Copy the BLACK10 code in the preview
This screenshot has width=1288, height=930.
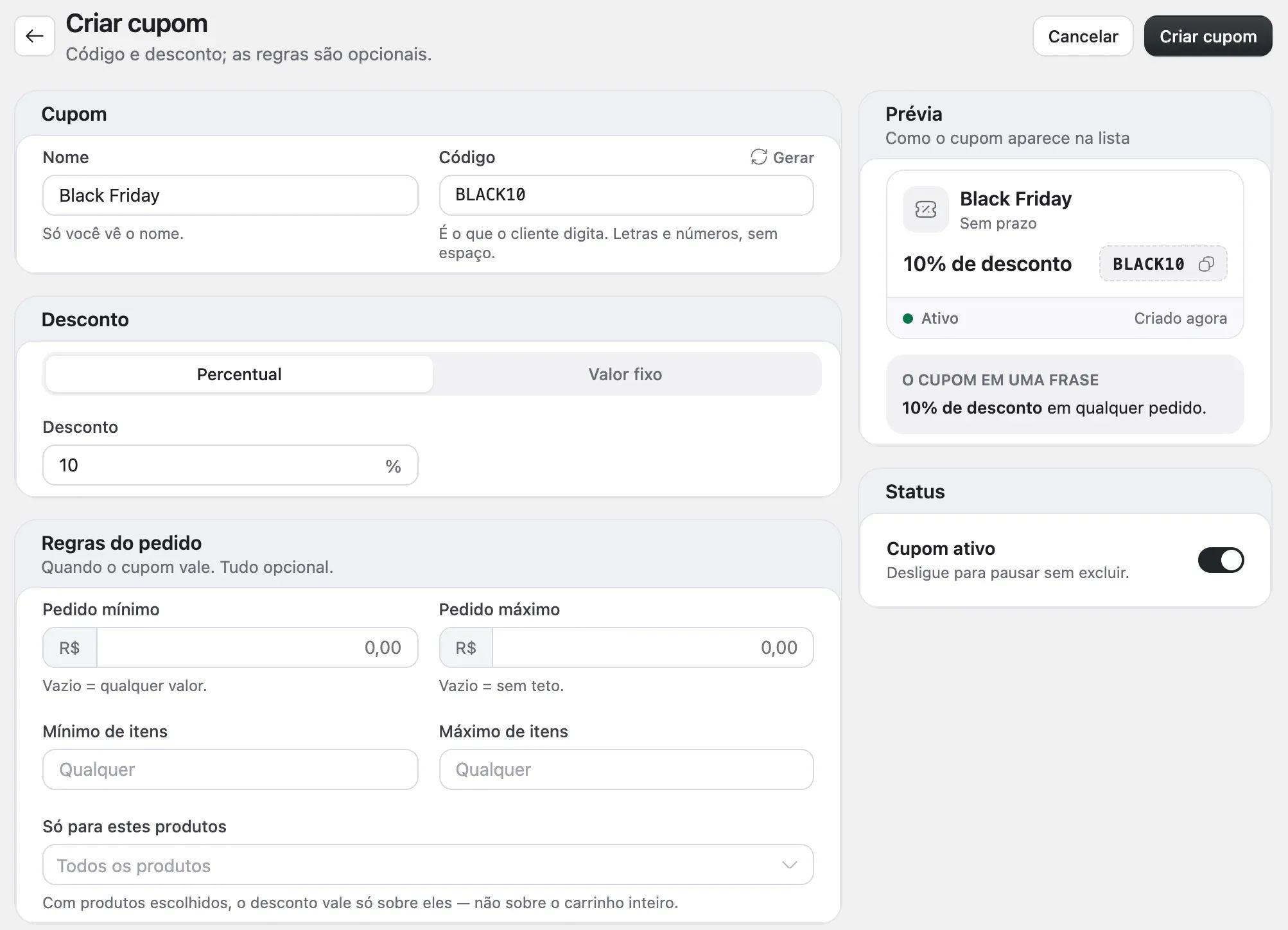[x=1206, y=264]
